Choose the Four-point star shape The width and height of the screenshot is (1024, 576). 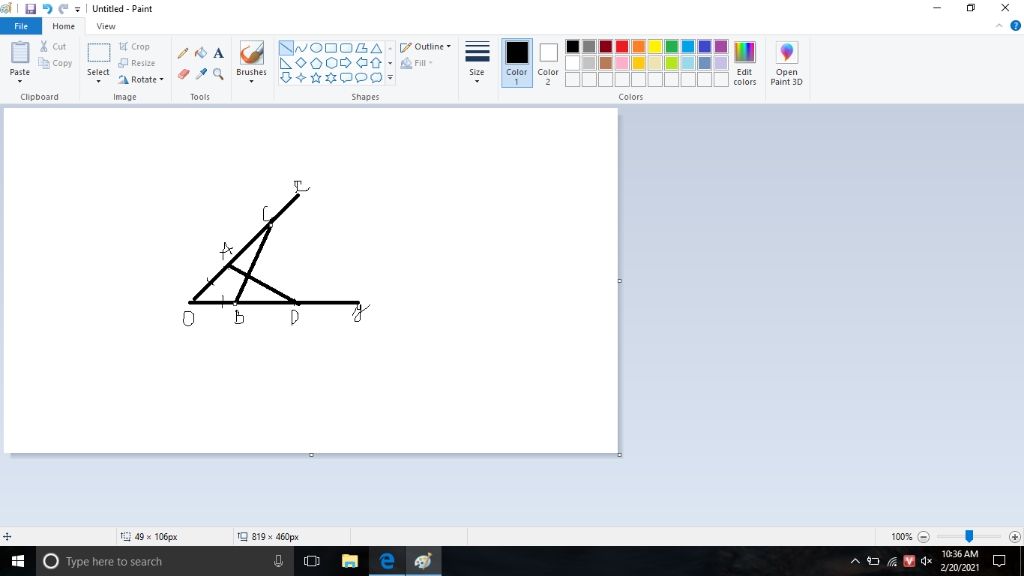click(301, 78)
